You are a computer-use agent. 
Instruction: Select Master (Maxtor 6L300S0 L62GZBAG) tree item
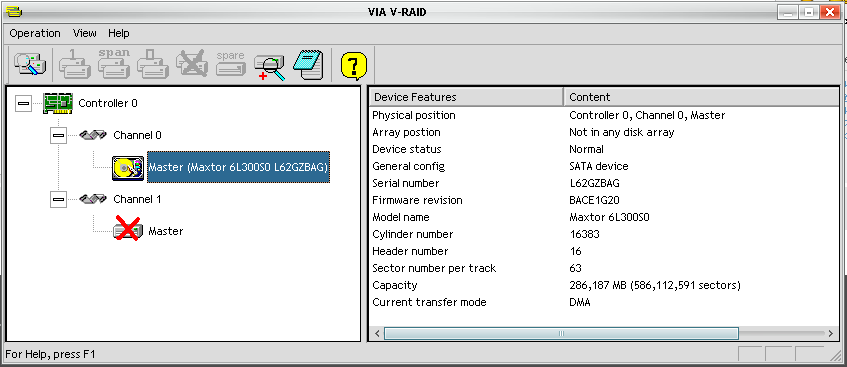238,167
